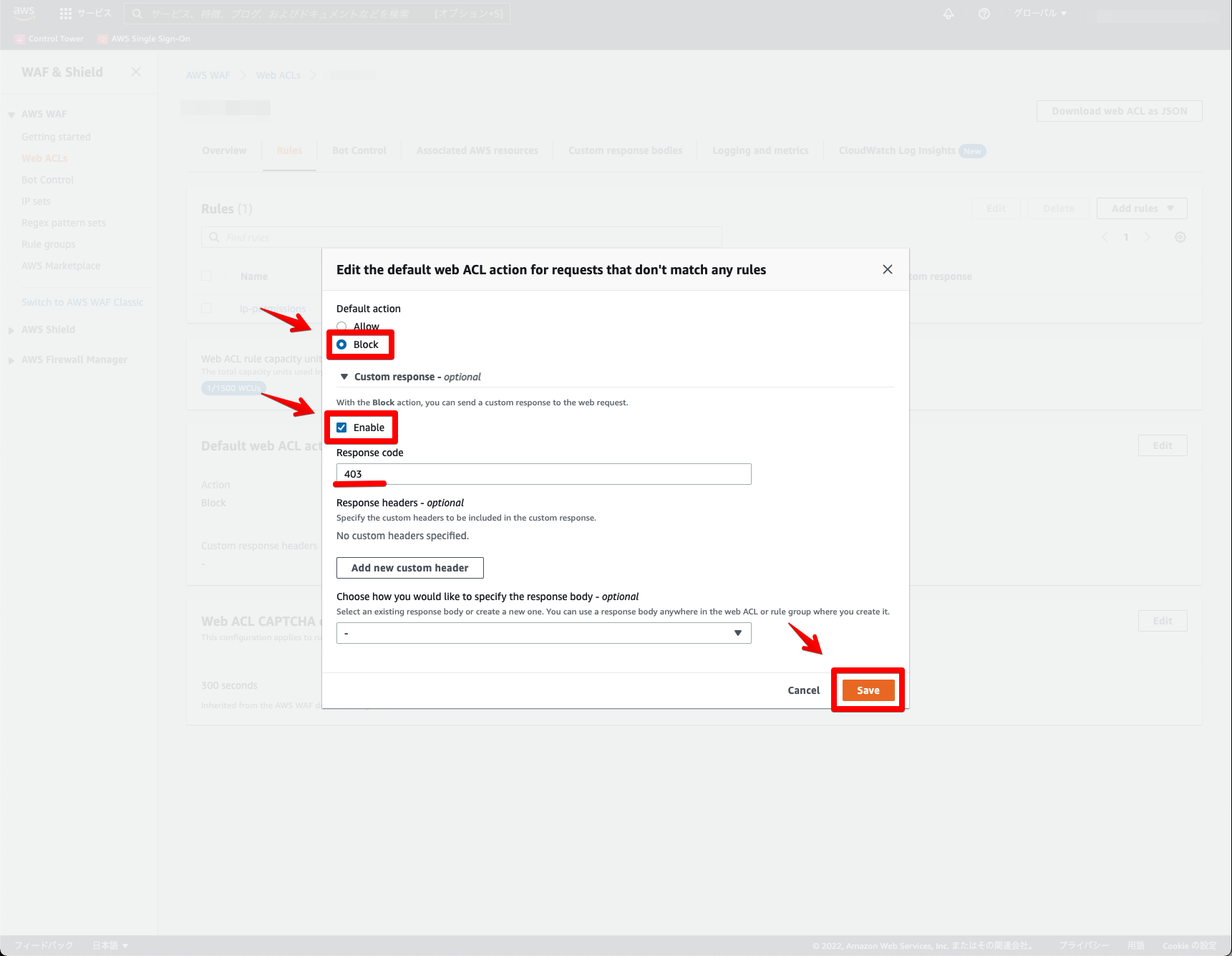Switch to Logging and metrics tab
1232x956 pixels.
click(x=760, y=150)
